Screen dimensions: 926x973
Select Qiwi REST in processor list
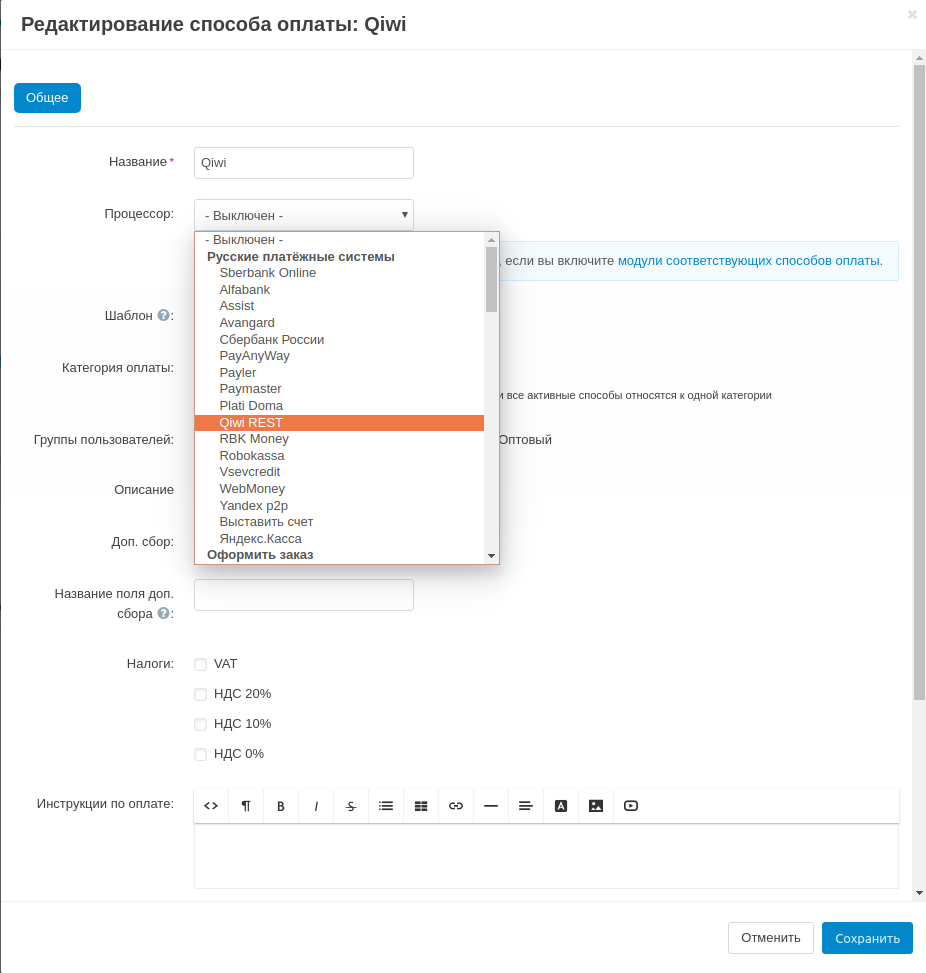click(x=251, y=423)
